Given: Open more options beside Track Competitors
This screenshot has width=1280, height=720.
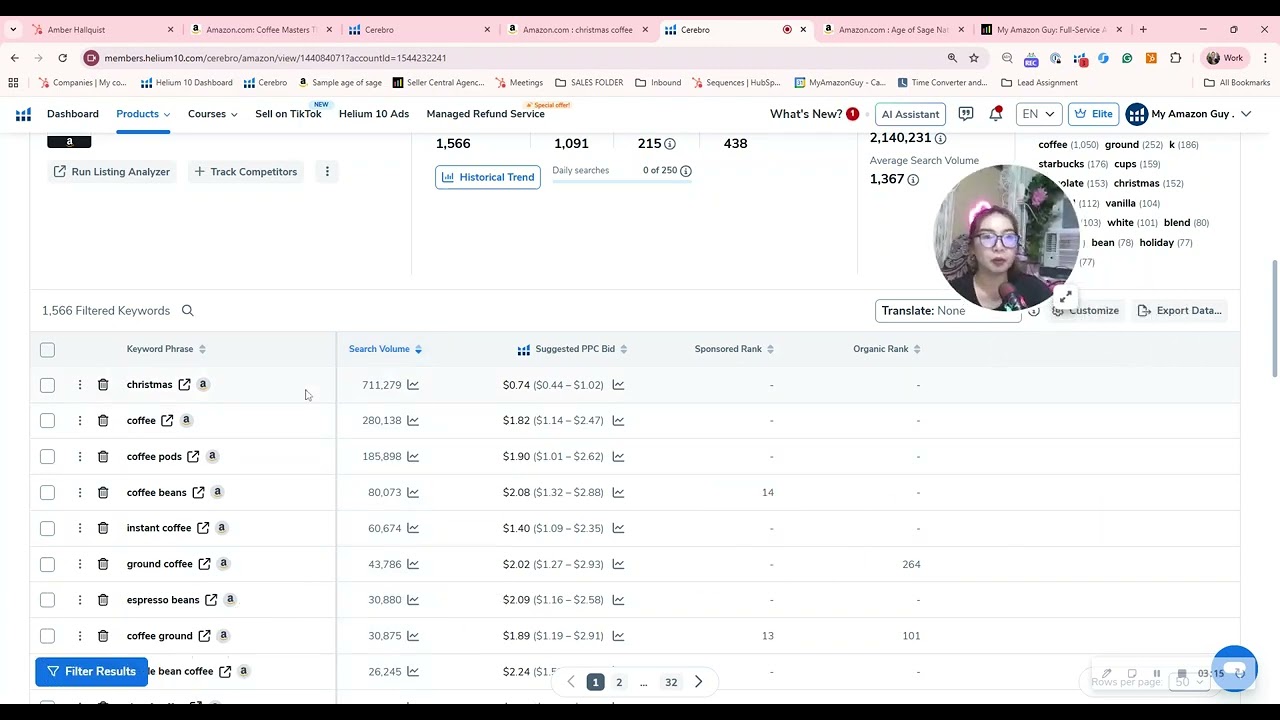Looking at the screenshot, I should click(327, 172).
